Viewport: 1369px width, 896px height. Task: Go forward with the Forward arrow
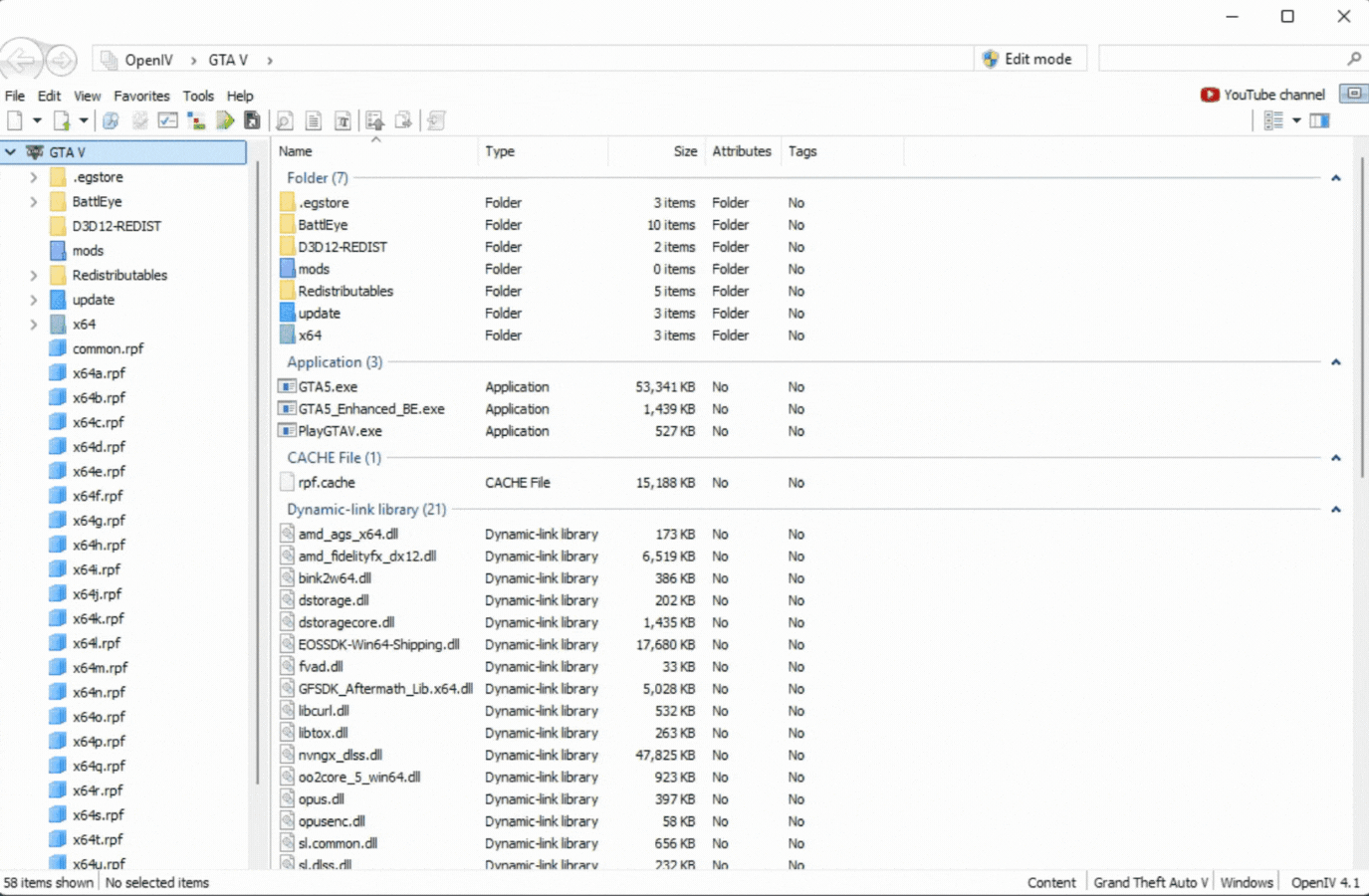(x=62, y=60)
